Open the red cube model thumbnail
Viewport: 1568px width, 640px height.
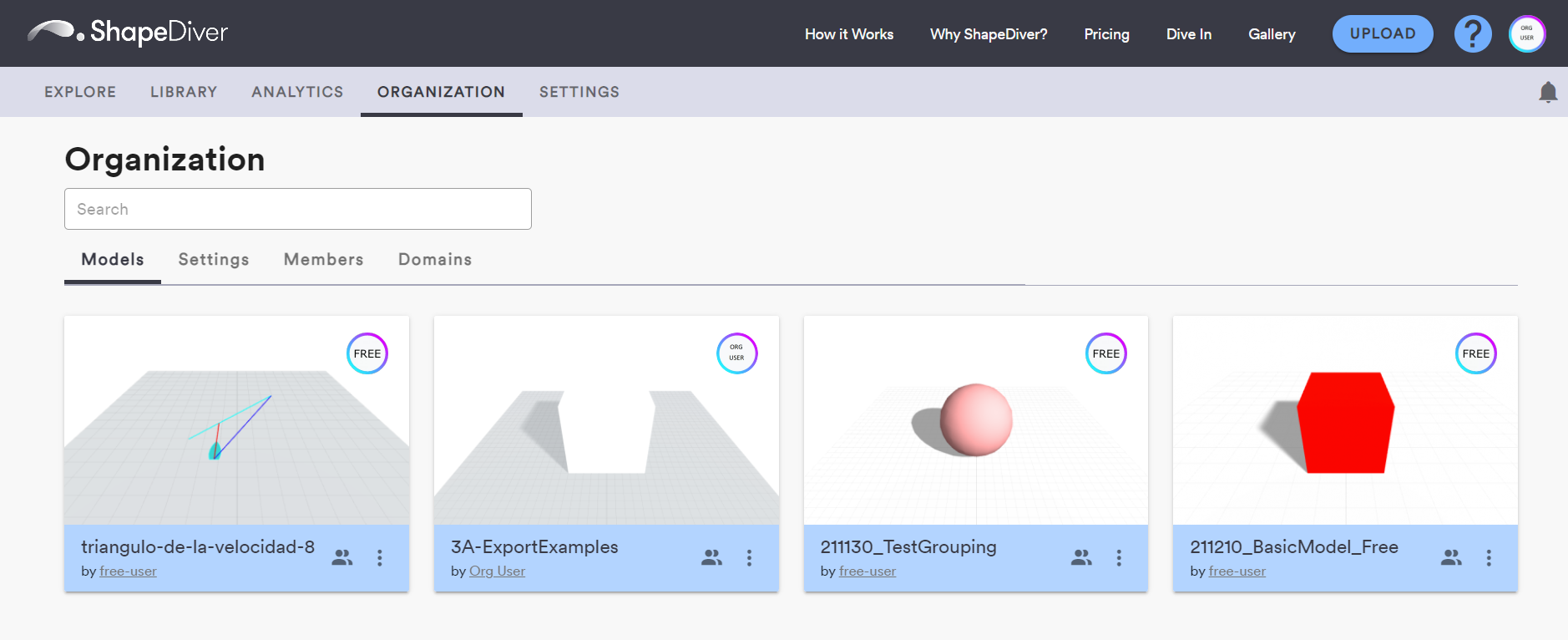click(x=1345, y=420)
